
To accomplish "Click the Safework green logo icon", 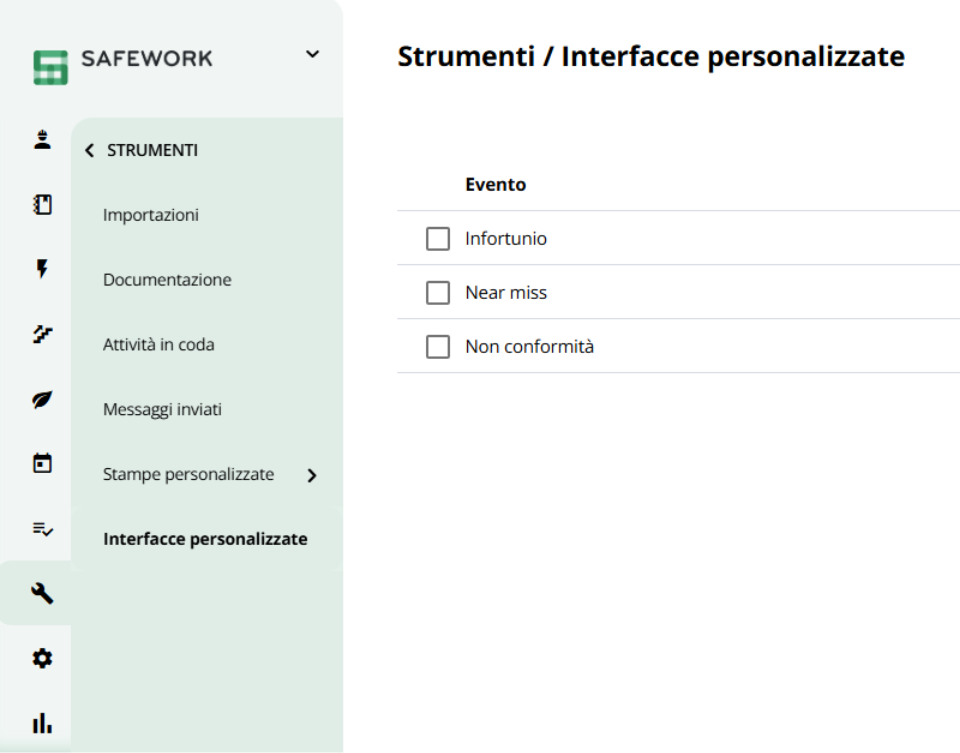I will pyautogui.click(x=50, y=67).
